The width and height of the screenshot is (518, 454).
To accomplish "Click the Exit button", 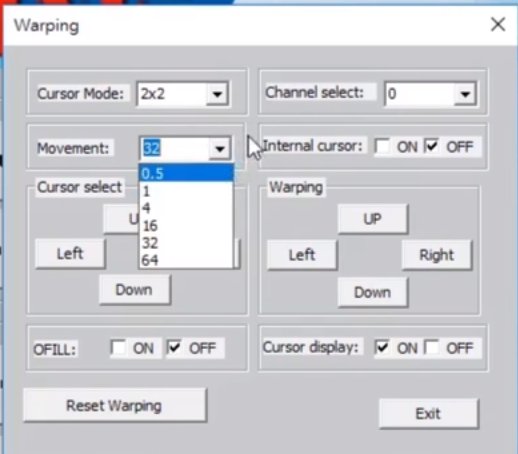I will [428, 414].
